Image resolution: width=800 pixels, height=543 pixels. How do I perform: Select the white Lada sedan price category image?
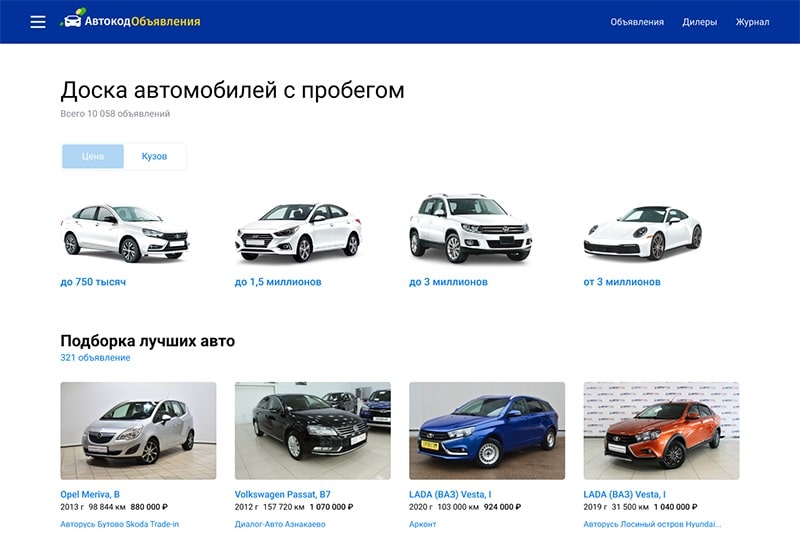click(x=124, y=231)
